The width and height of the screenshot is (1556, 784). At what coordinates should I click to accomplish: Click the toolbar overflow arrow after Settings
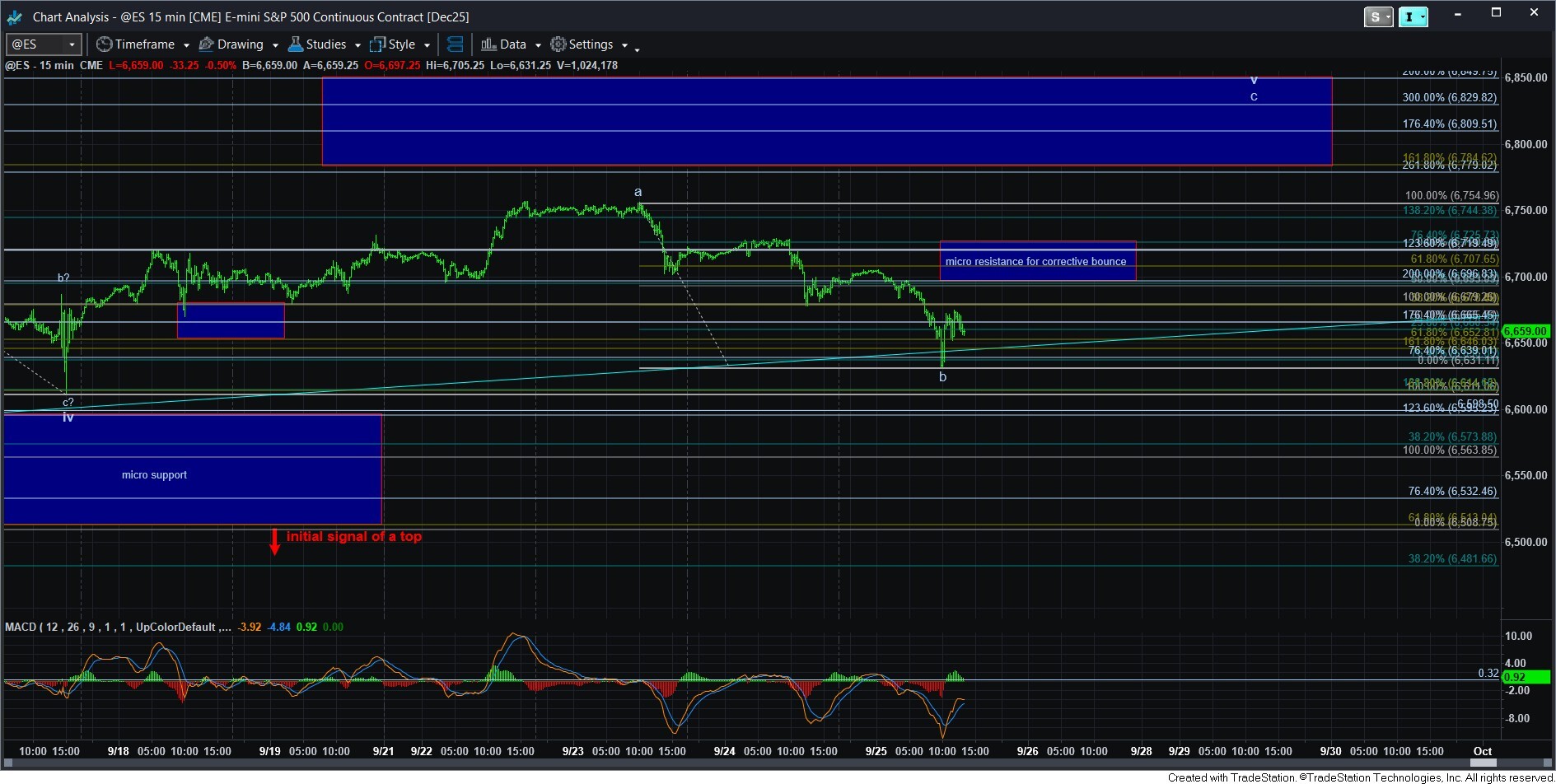click(637, 49)
